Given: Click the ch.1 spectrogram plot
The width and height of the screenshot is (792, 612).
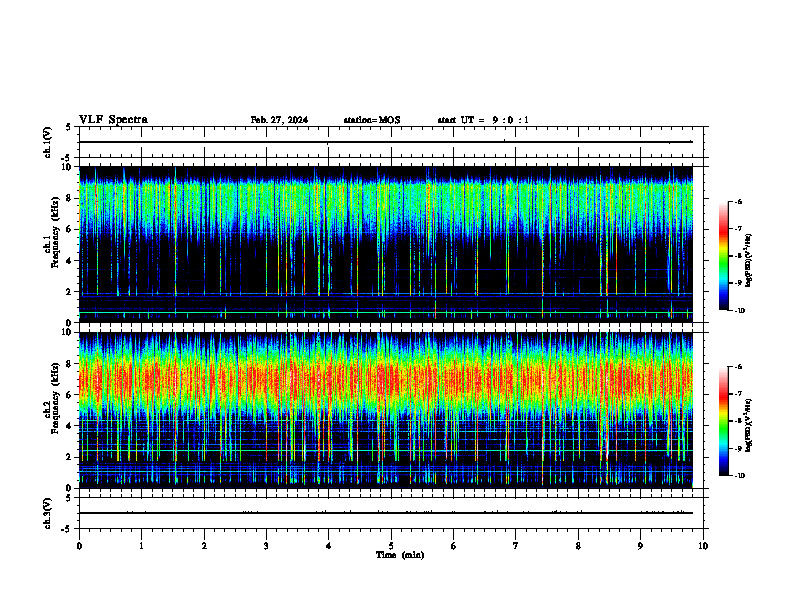Looking at the screenshot, I should coord(391,244).
